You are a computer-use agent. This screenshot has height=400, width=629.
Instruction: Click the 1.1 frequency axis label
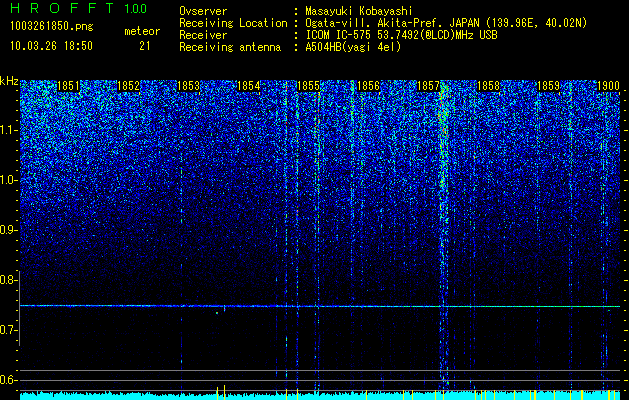pyautogui.click(x=8, y=130)
